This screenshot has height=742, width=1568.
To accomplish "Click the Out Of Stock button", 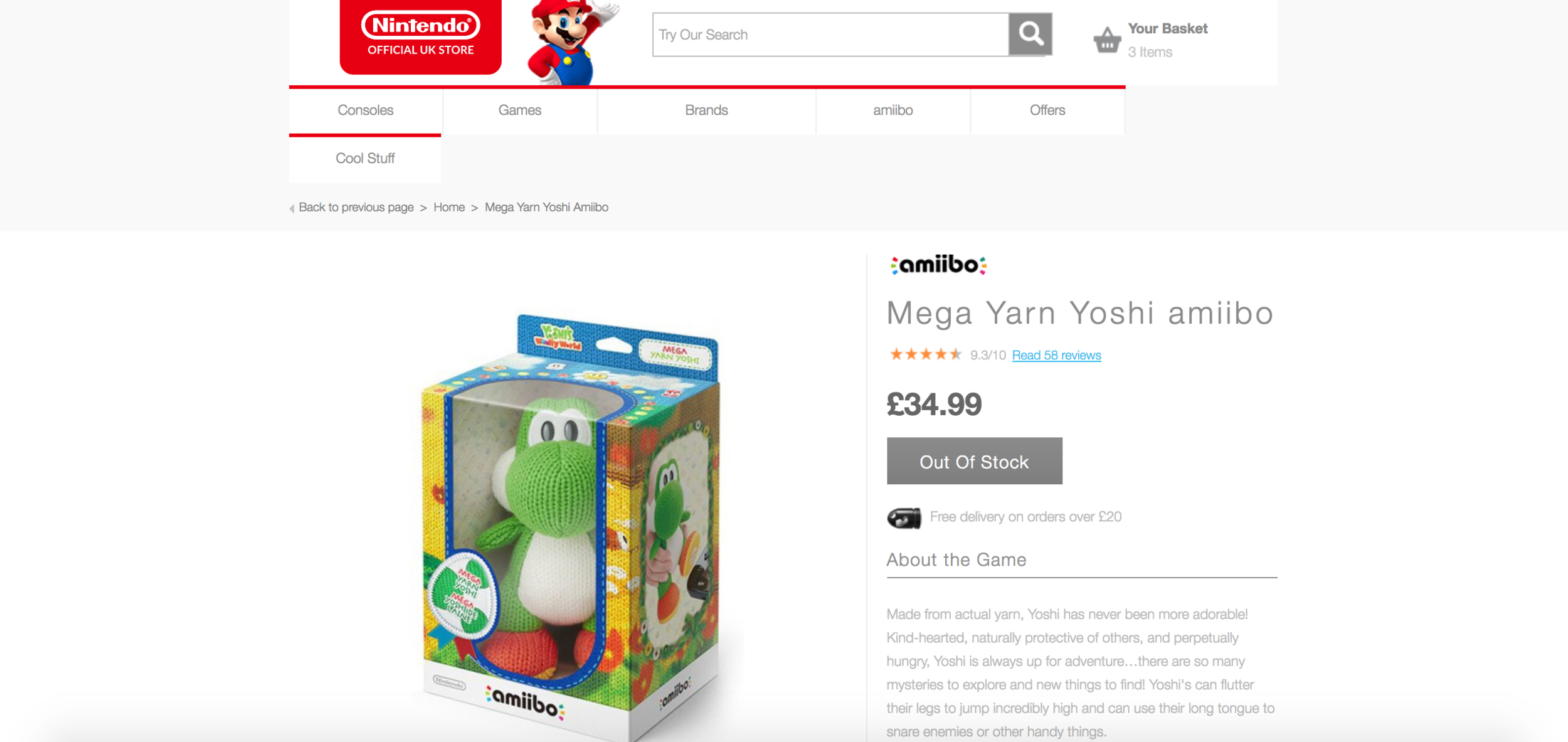I will pos(974,461).
